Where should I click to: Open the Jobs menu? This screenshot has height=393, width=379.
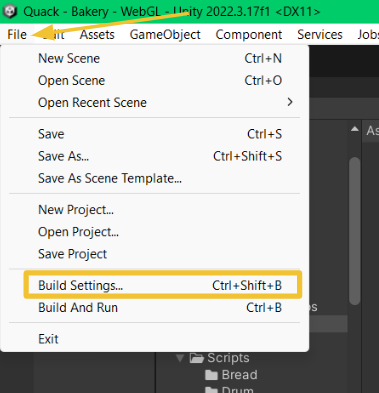(368, 34)
